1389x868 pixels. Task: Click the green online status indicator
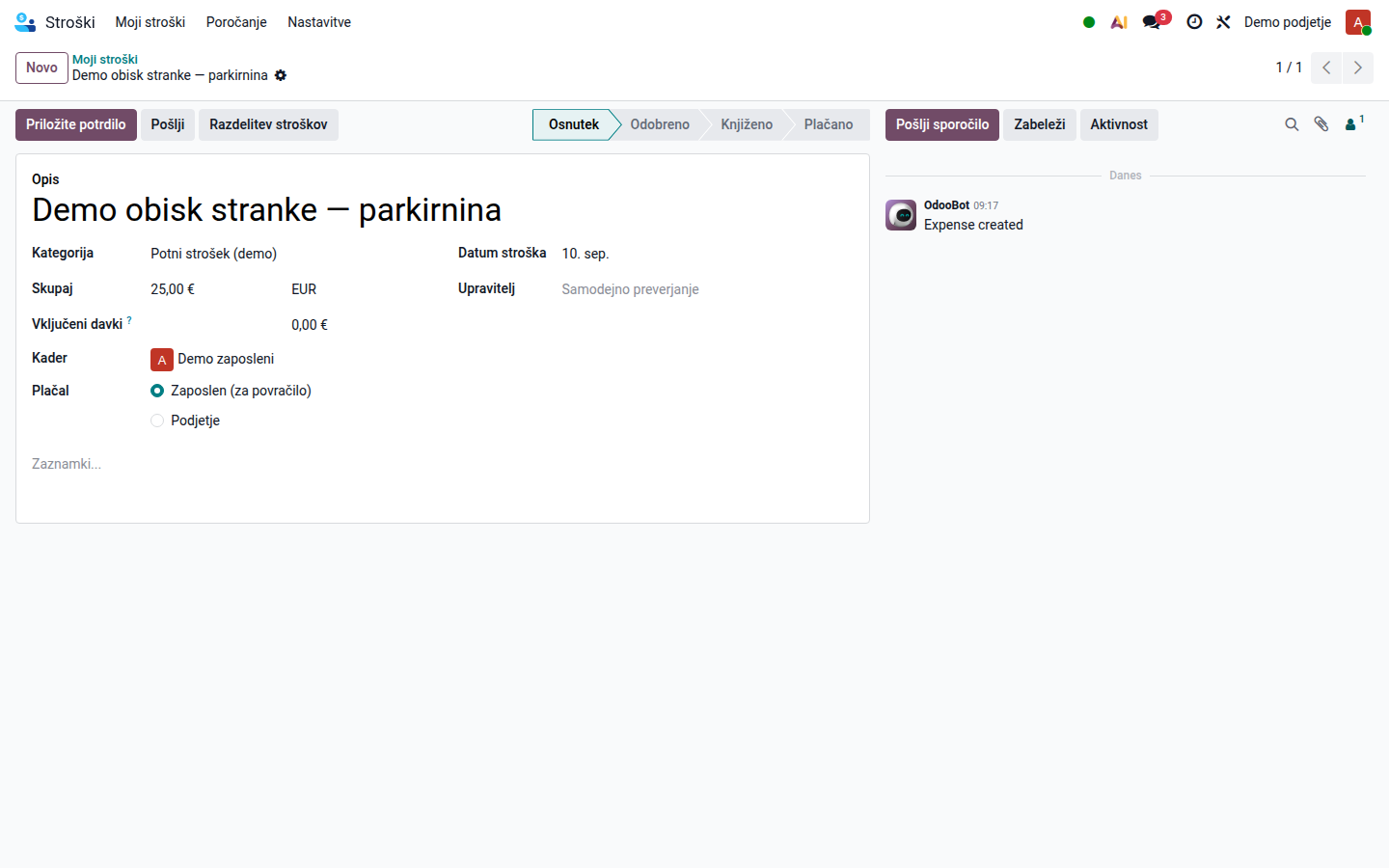click(1089, 22)
